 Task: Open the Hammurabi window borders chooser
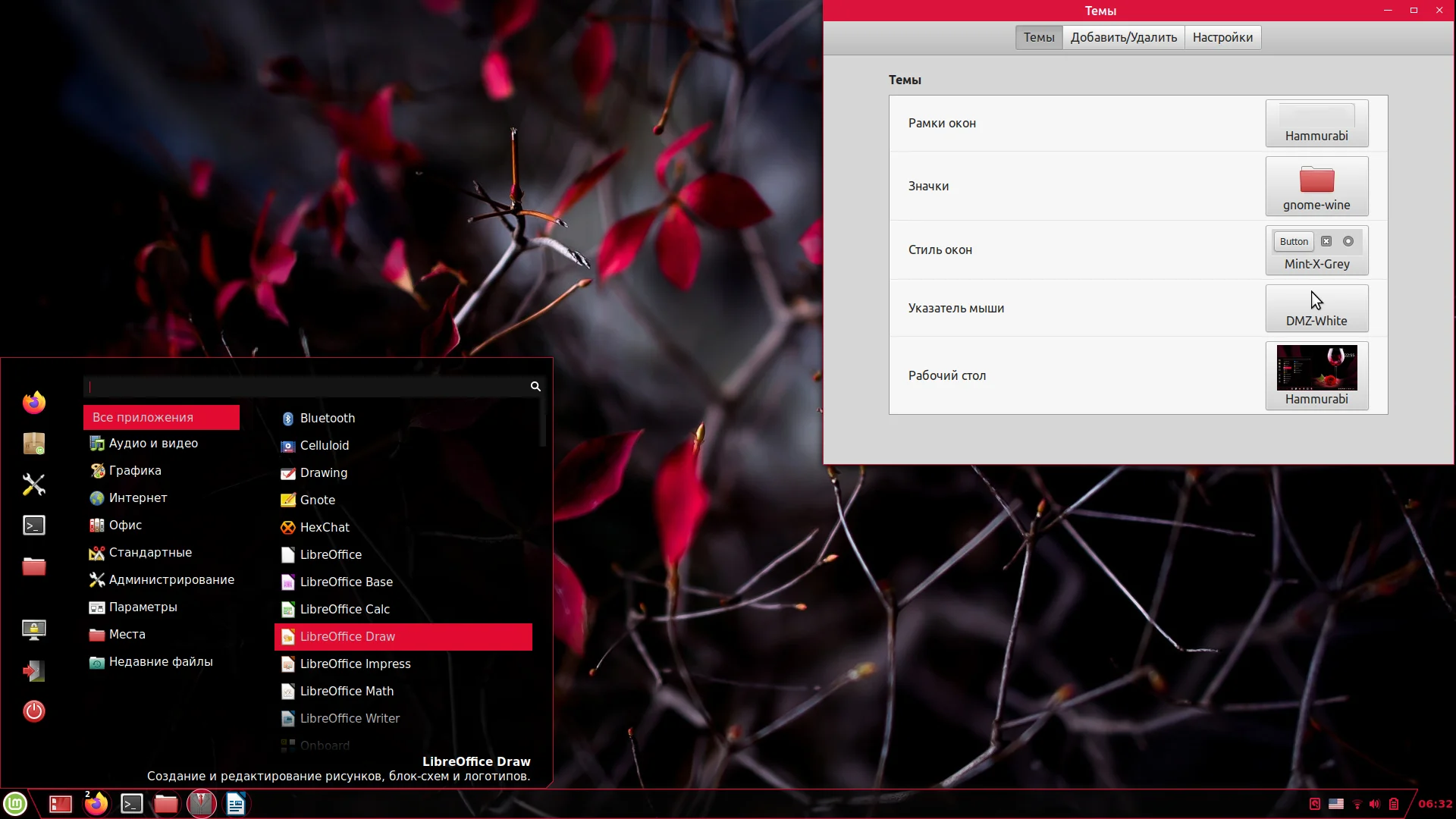(x=1316, y=124)
